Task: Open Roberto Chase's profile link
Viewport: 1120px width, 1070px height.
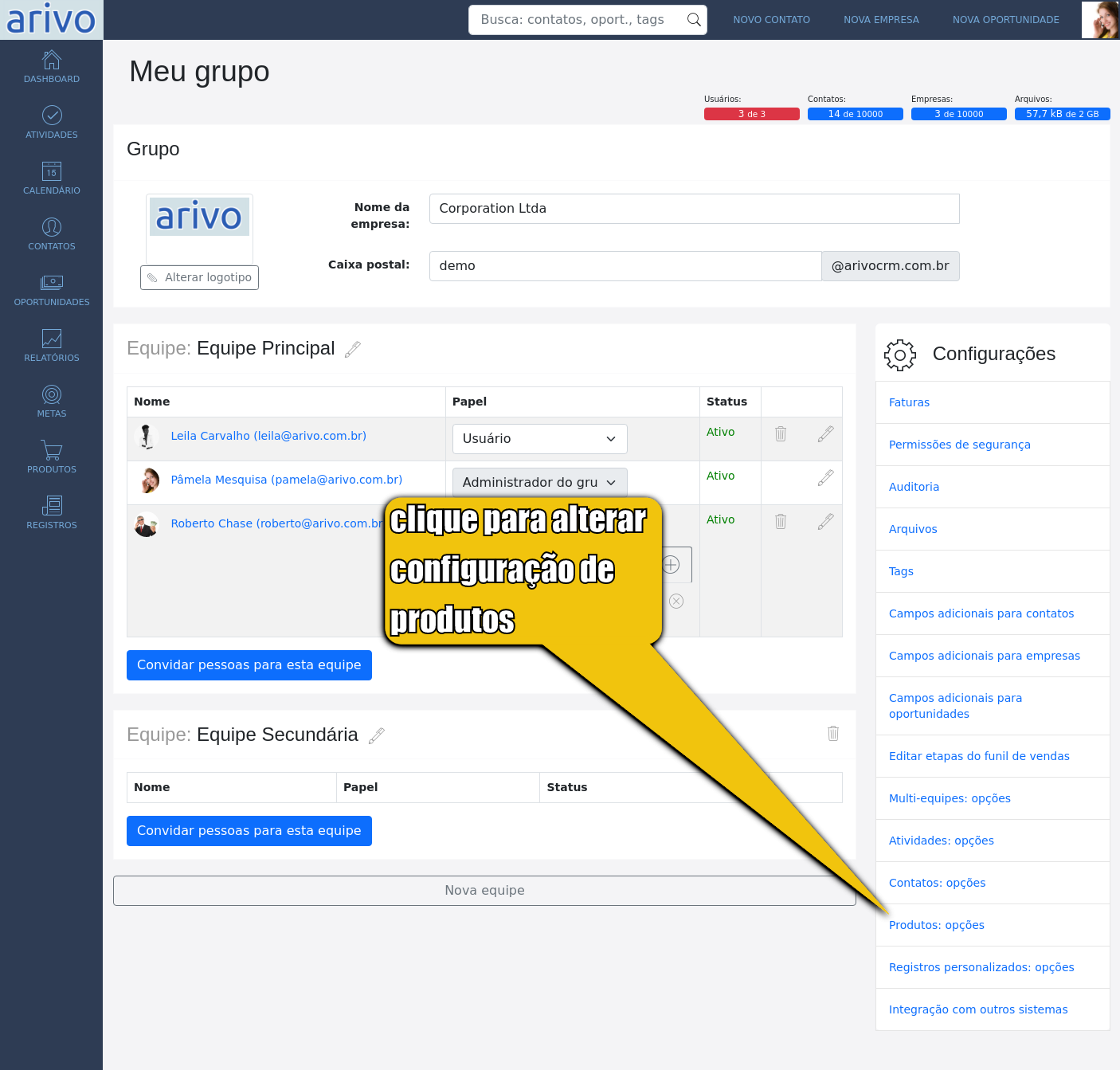Action: click(x=277, y=523)
